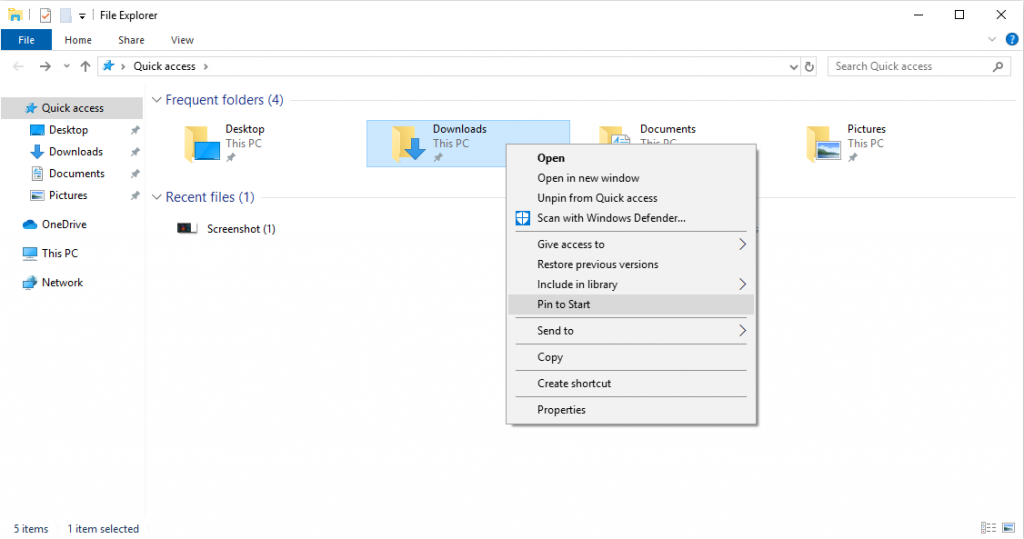
Task: Choose Pin to Start
Action: 631,304
